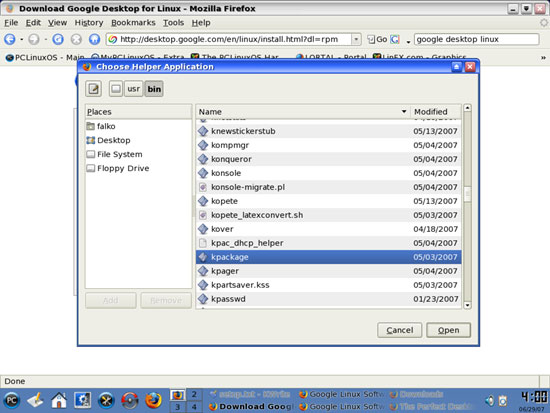Open the View menu
This screenshot has width=550, height=413.
(57, 23)
